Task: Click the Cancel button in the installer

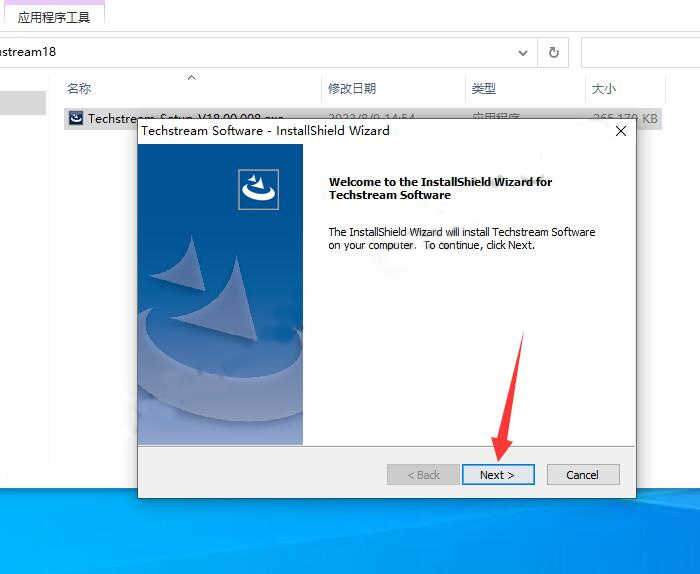Action: (583, 474)
